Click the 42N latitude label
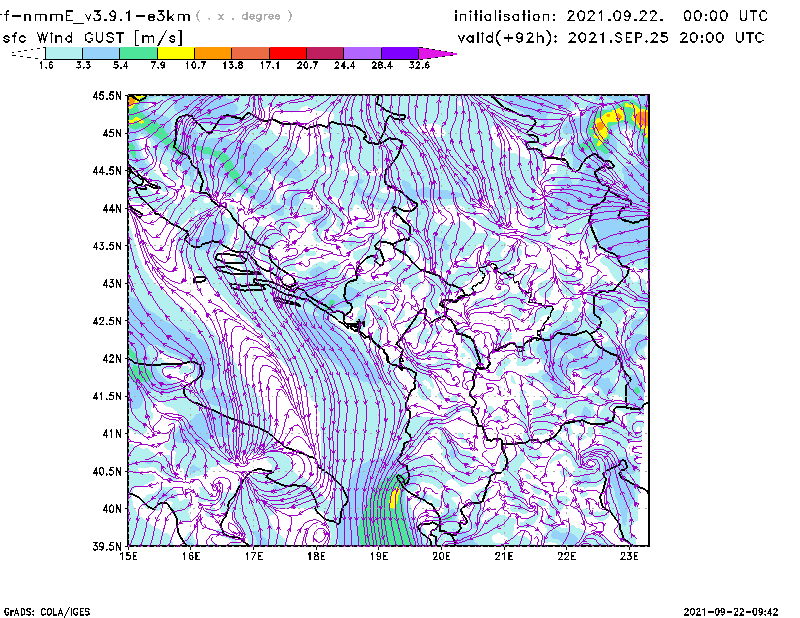The image size is (800, 618). click(112, 359)
